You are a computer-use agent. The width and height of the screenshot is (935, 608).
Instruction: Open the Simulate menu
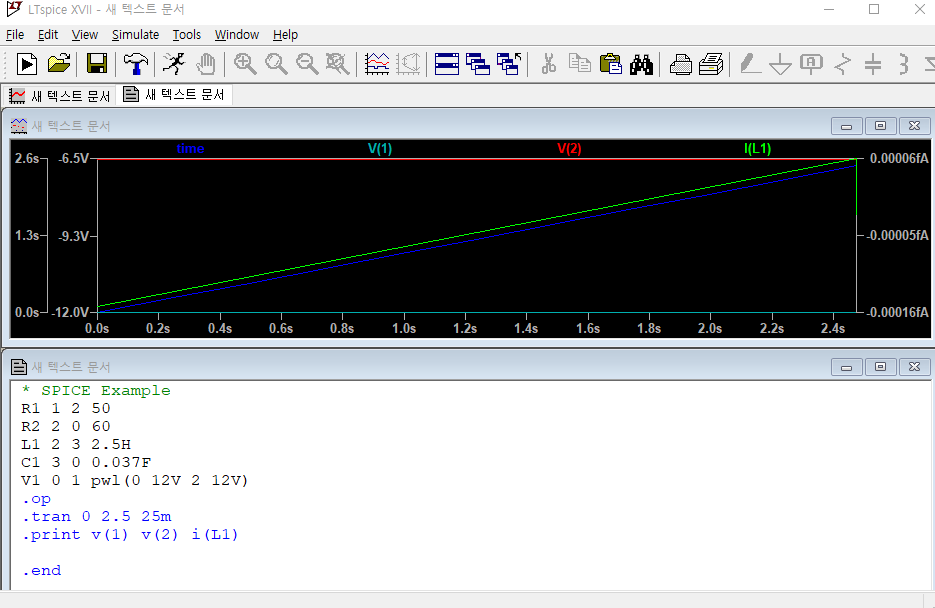(135, 34)
